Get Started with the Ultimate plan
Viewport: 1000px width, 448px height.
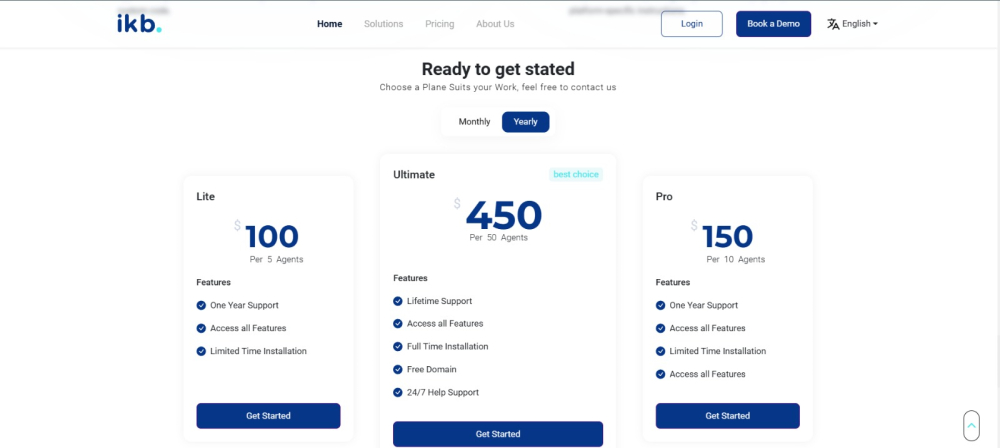point(497,434)
